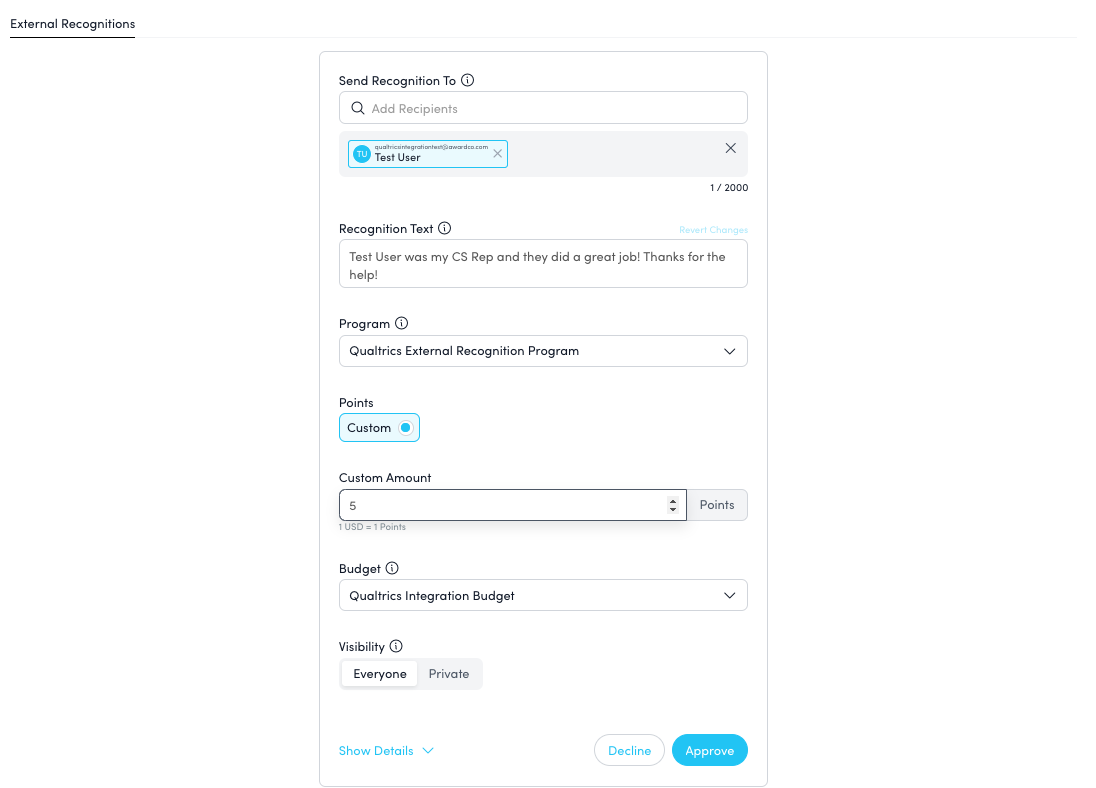
Task: Decline the recognition
Action: (x=629, y=751)
